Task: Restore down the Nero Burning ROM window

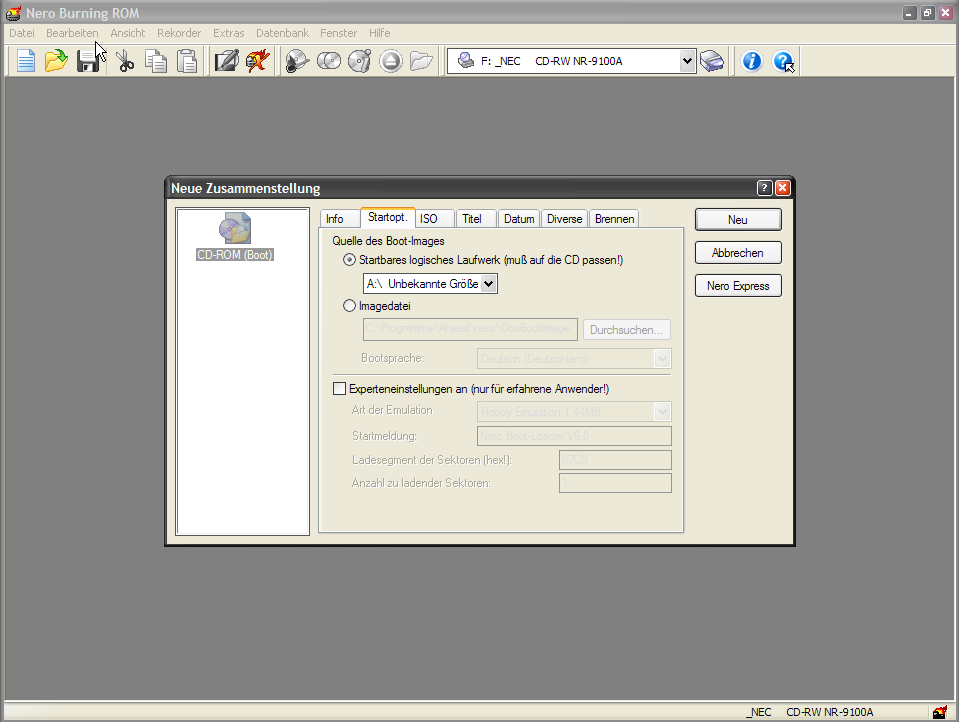Action: pos(928,13)
